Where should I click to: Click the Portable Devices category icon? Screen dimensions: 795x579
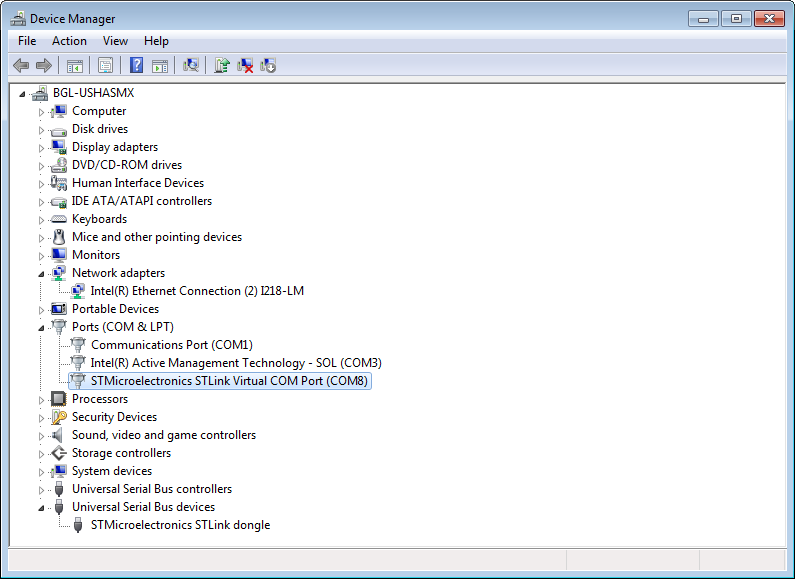pyautogui.click(x=59, y=309)
